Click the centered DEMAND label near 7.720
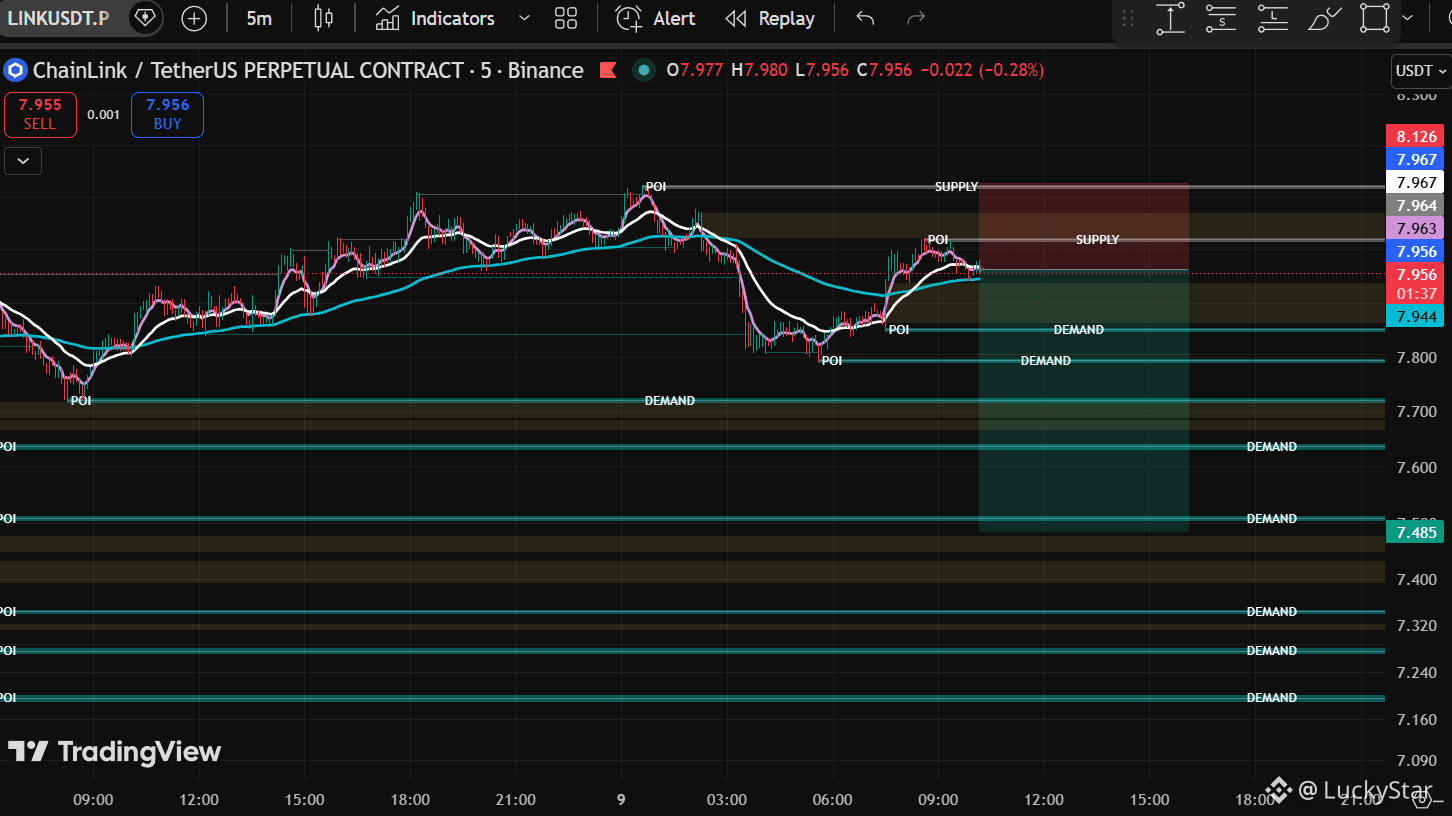The image size is (1452, 816). coord(669,401)
